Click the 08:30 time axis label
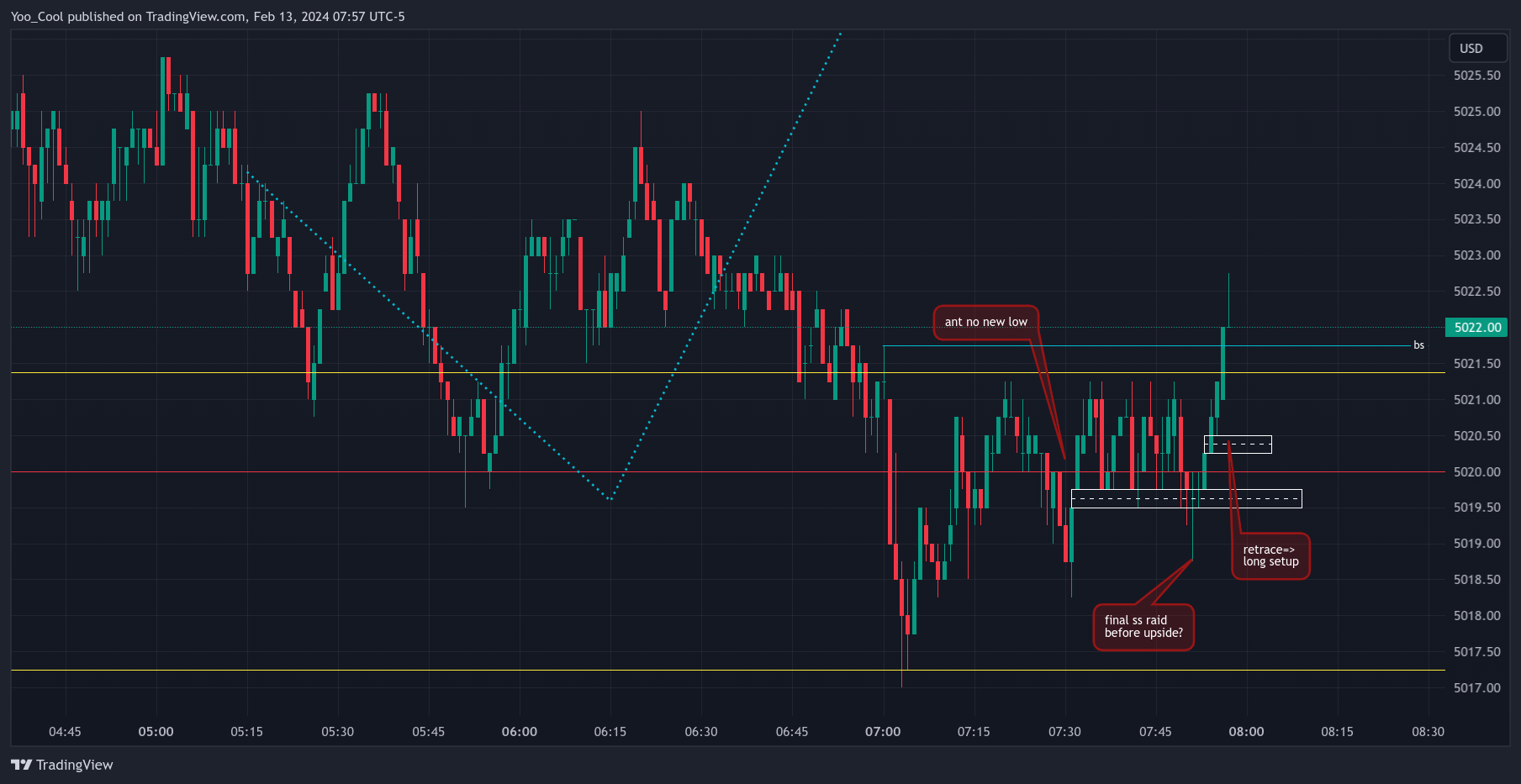 click(x=1428, y=732)
